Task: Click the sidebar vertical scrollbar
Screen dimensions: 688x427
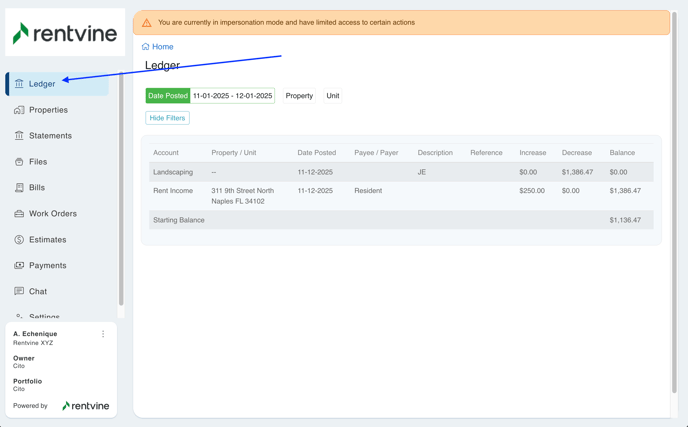Action: coord(121,190)
